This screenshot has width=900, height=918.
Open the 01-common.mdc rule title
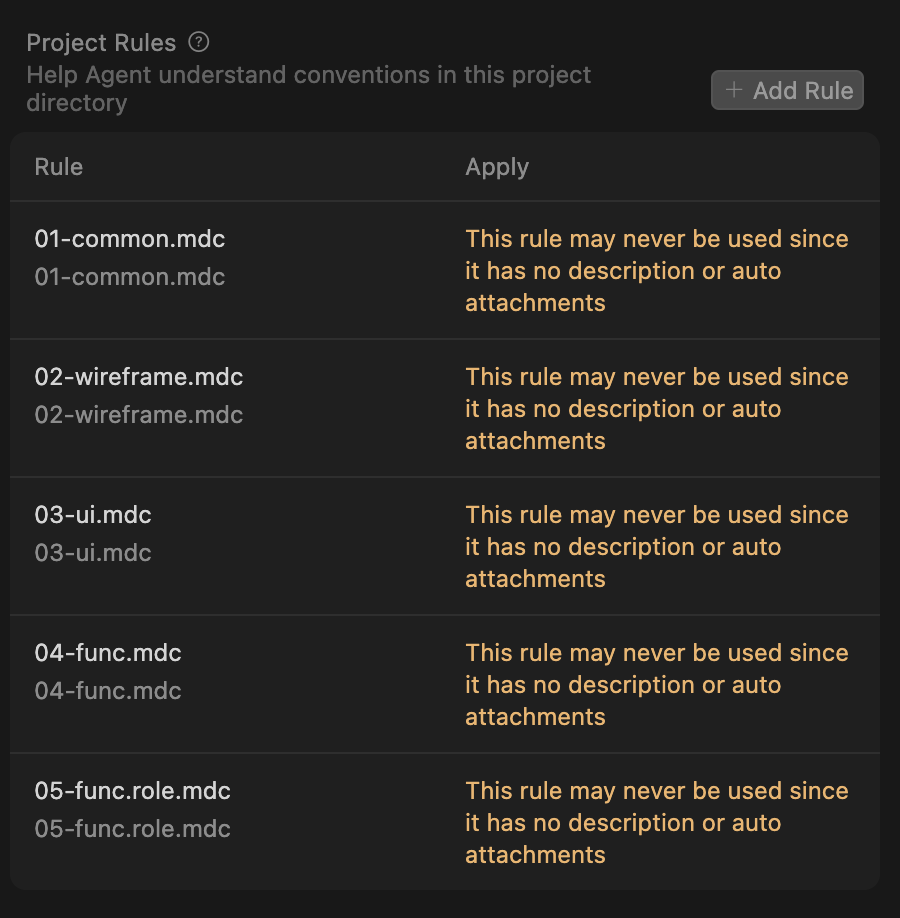pyautogui.click(x=130, y=239)
